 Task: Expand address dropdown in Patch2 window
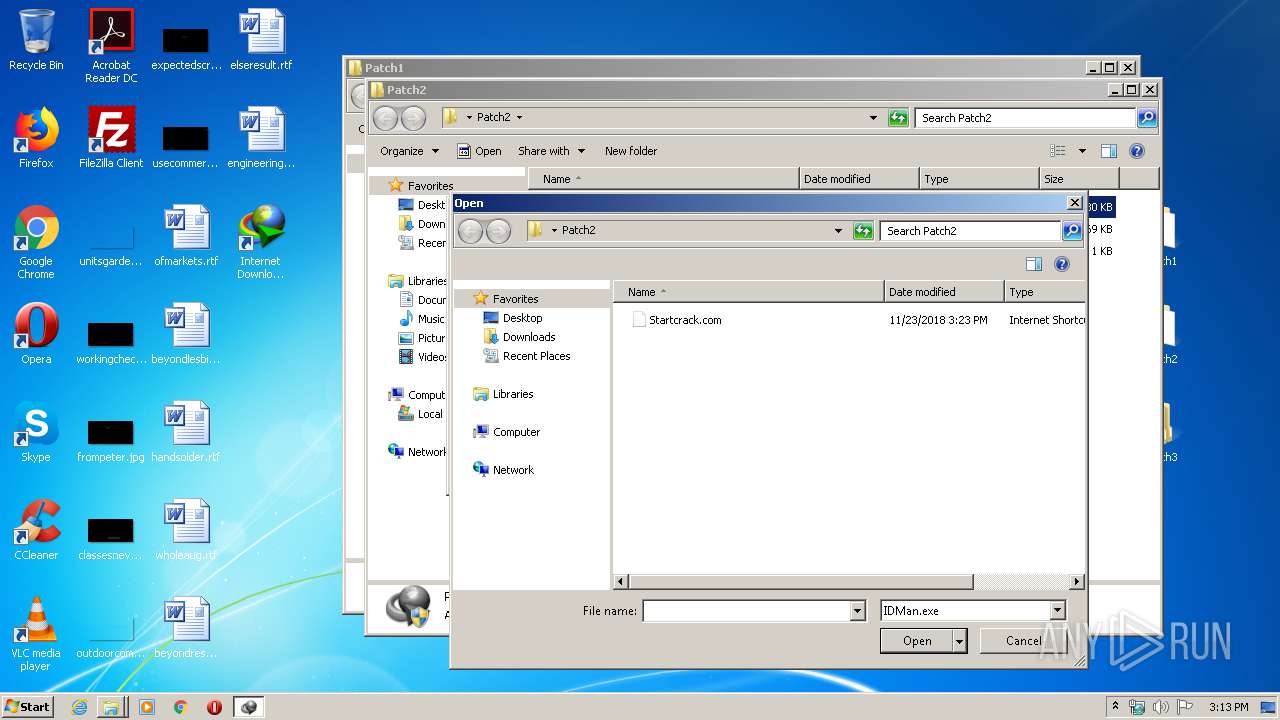(x=874, y=118)
